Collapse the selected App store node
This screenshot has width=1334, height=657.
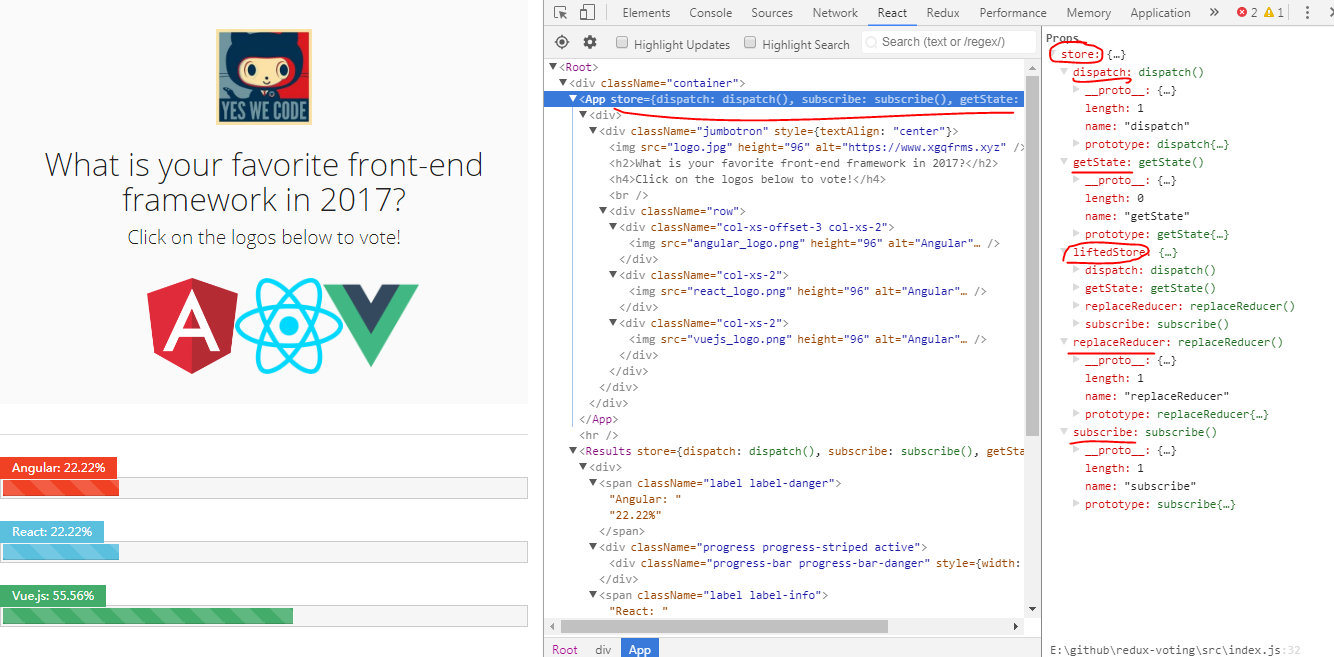(x=573, y=99)
